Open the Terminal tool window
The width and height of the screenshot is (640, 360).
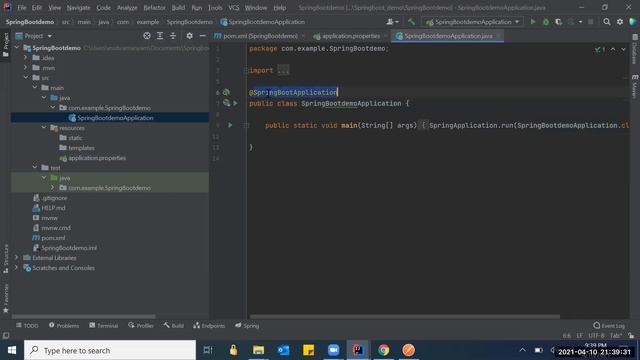point(104,325)
